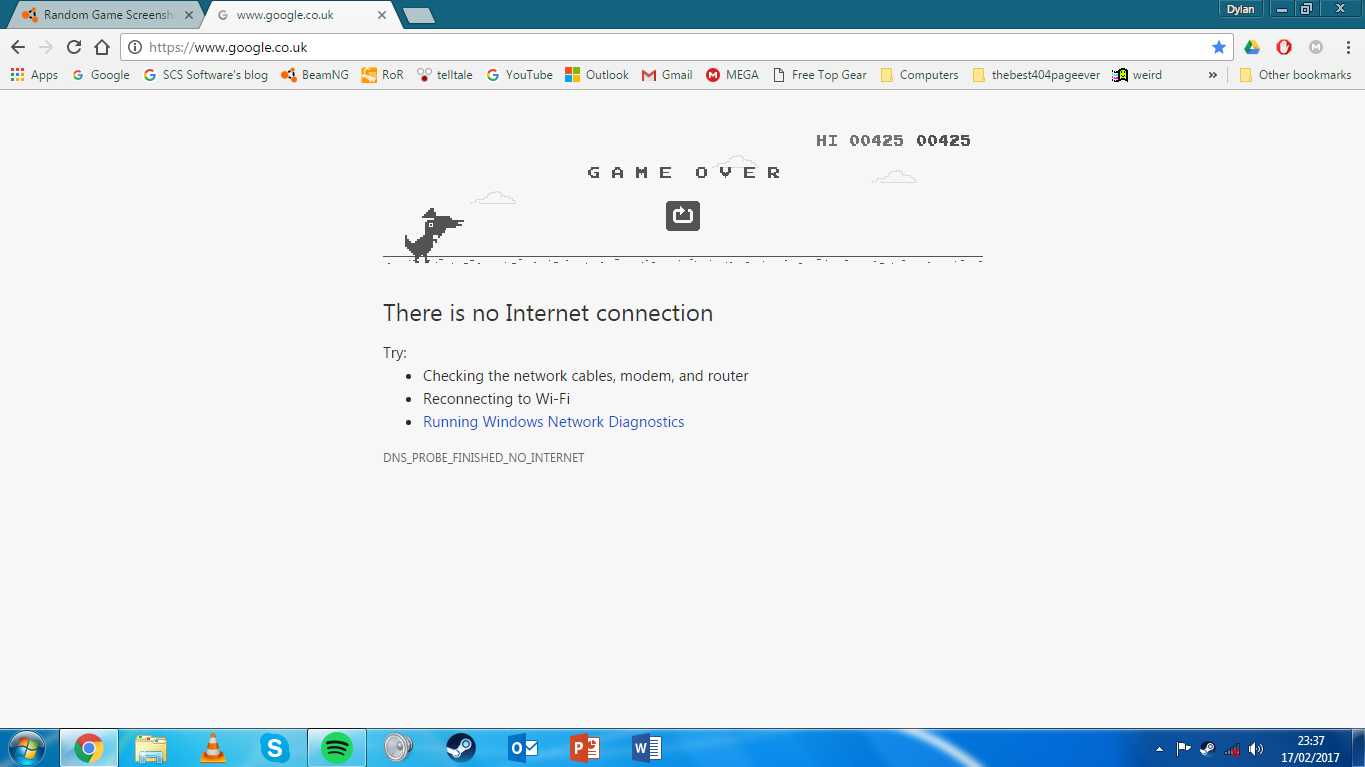Viewport: 1365px width, 767px height.
Task: Open the Free Top Gear bookmark
Action: pyautogui.click(x=820, y=75)
